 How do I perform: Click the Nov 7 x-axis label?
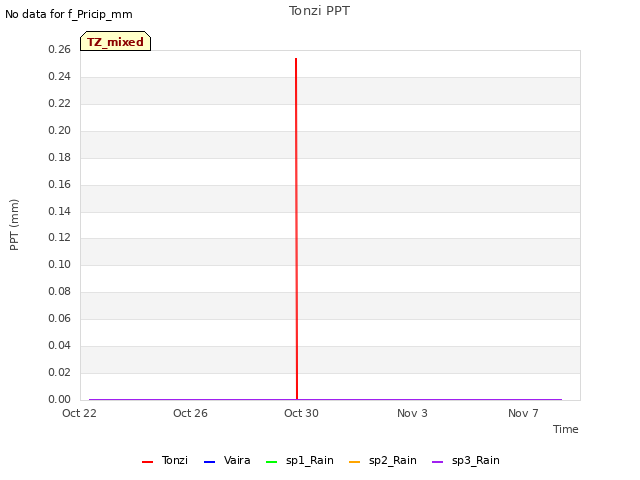click(x=523, y=413)
